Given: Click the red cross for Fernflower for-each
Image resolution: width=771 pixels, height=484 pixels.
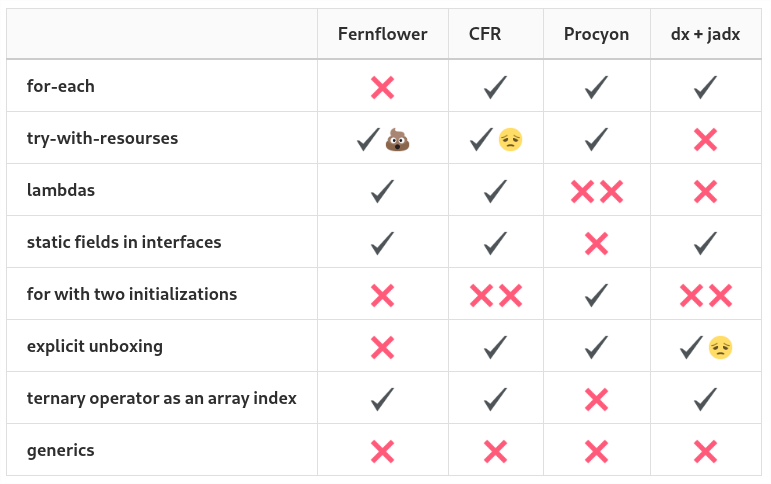Looking at the screenshot, I should tap(383, 88).
